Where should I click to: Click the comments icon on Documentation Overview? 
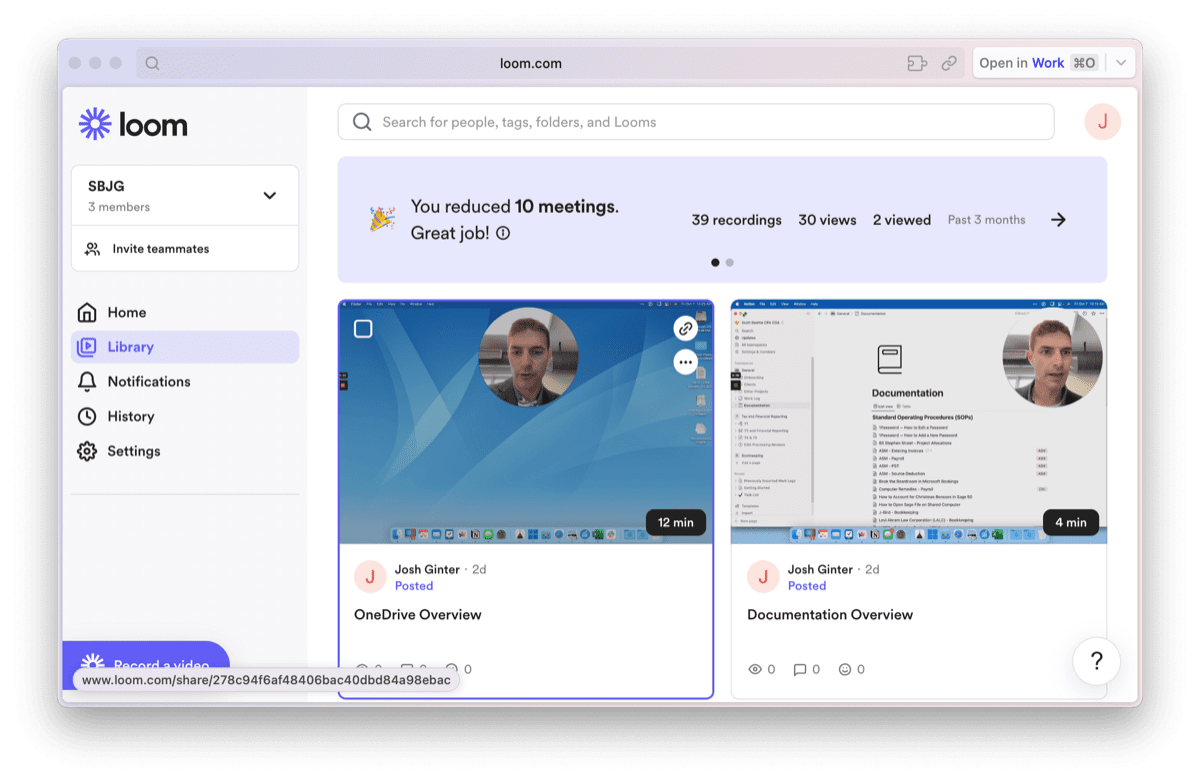800,669
